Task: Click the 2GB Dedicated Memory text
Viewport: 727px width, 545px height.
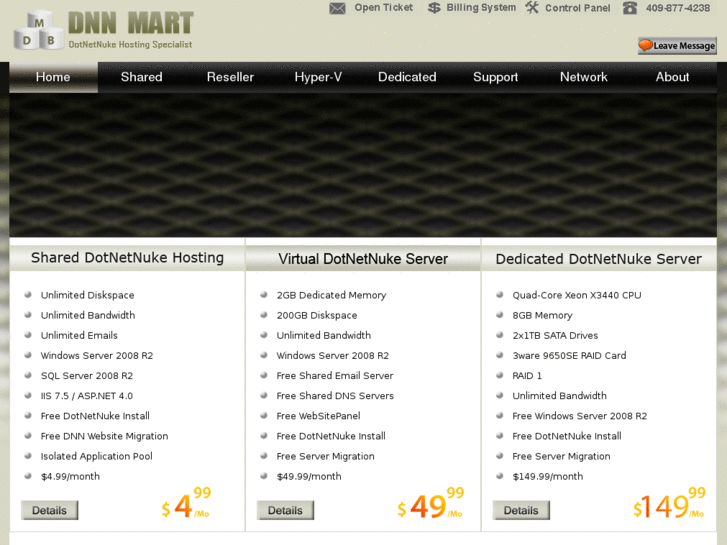Action: click(331, 295)
